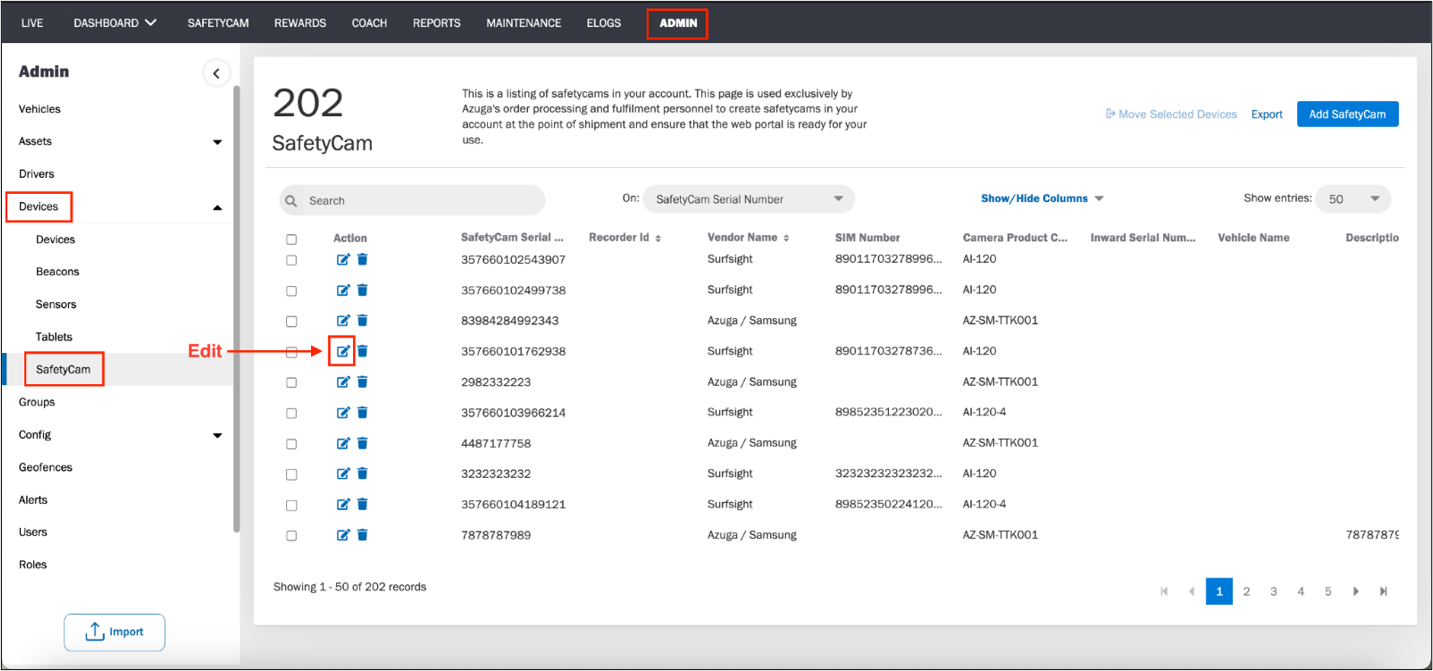
Task: Collapse the Devices sidebar section
Action: [x=217, y=207]
